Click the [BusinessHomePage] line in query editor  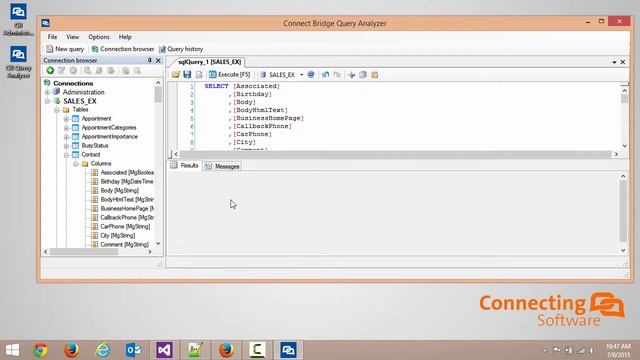point(268,118)
